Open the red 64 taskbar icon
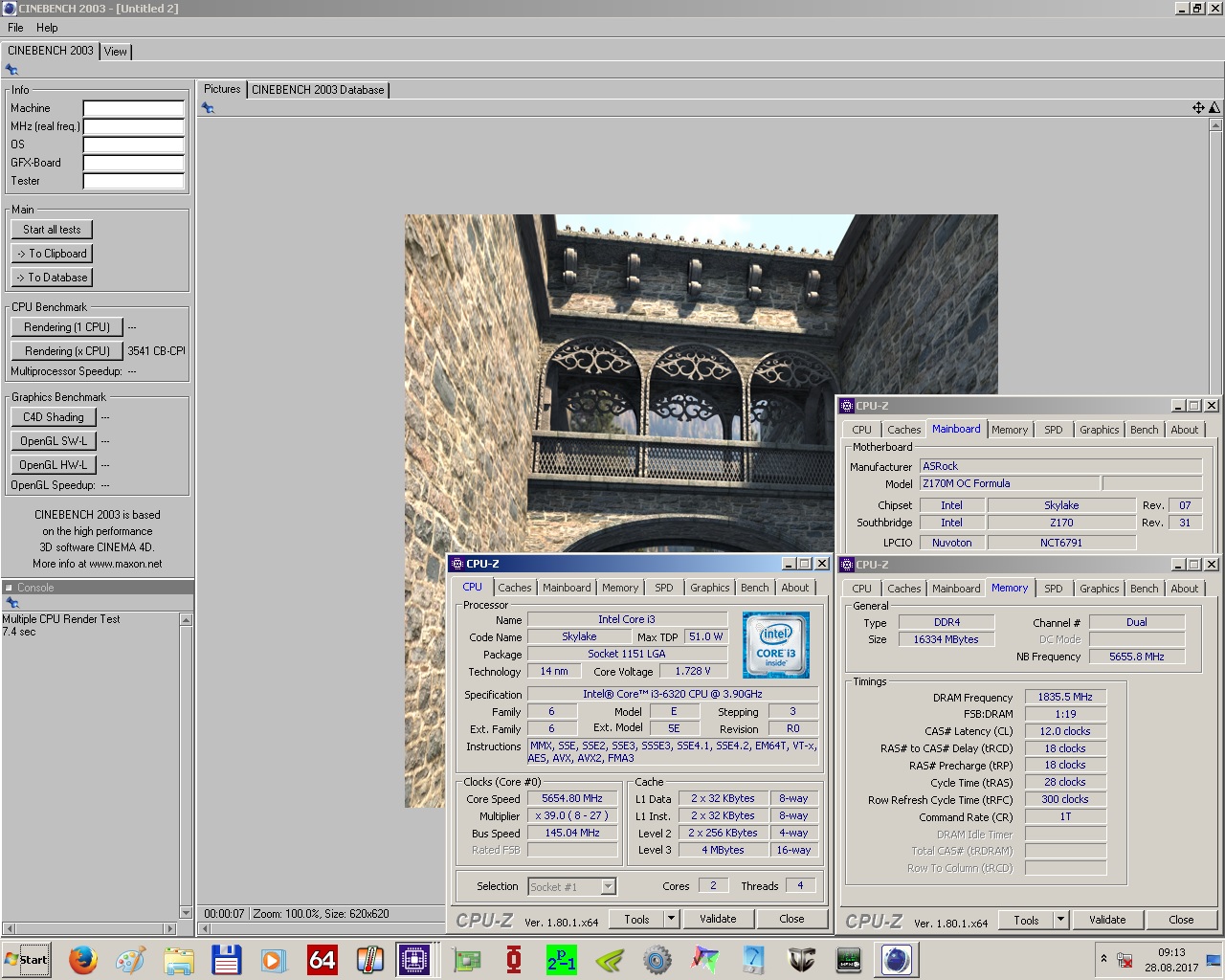The image size is (1225, 980). click(x=322, y=959)
